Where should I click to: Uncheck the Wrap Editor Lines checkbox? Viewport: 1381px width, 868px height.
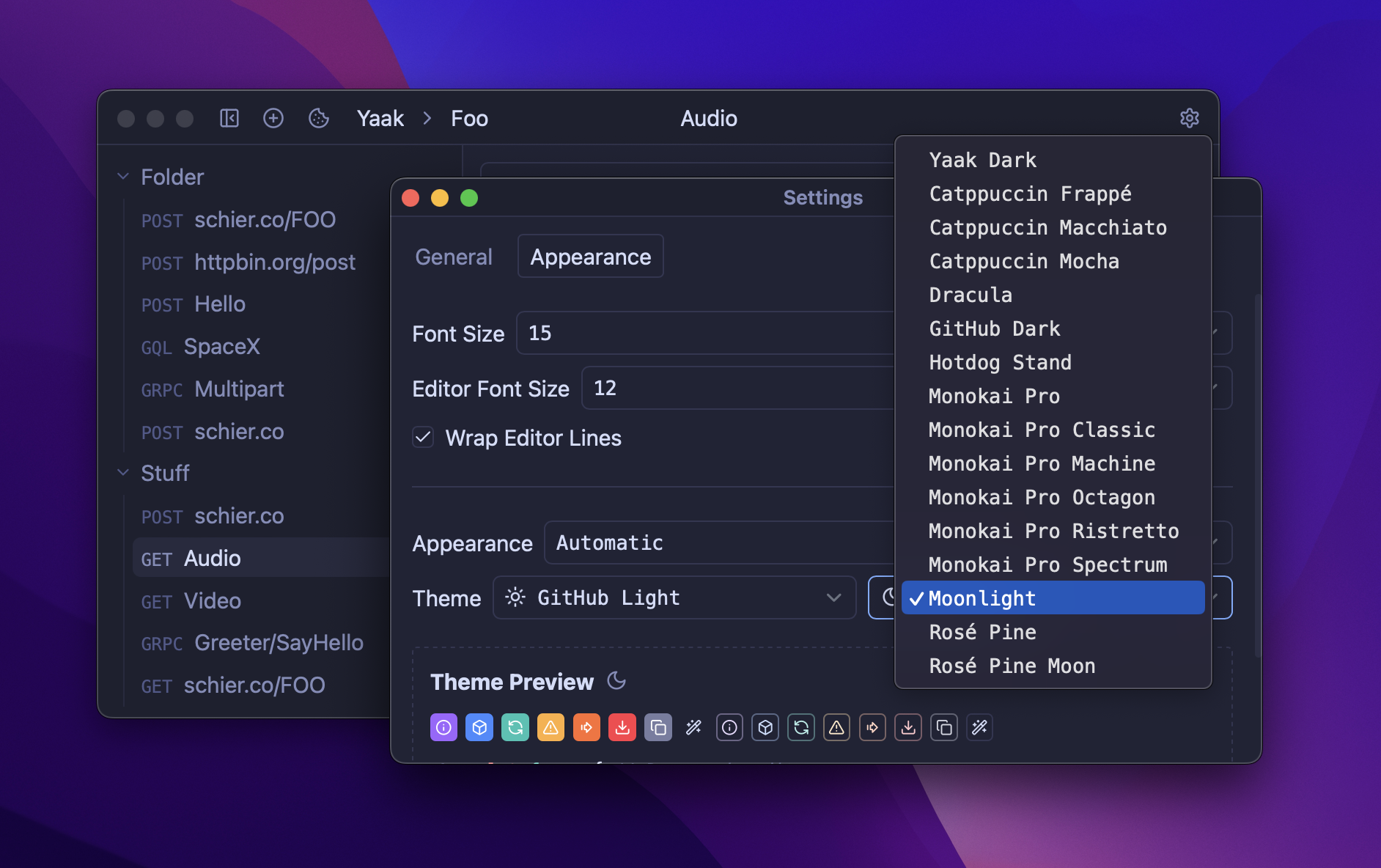(x=423, y=438)
